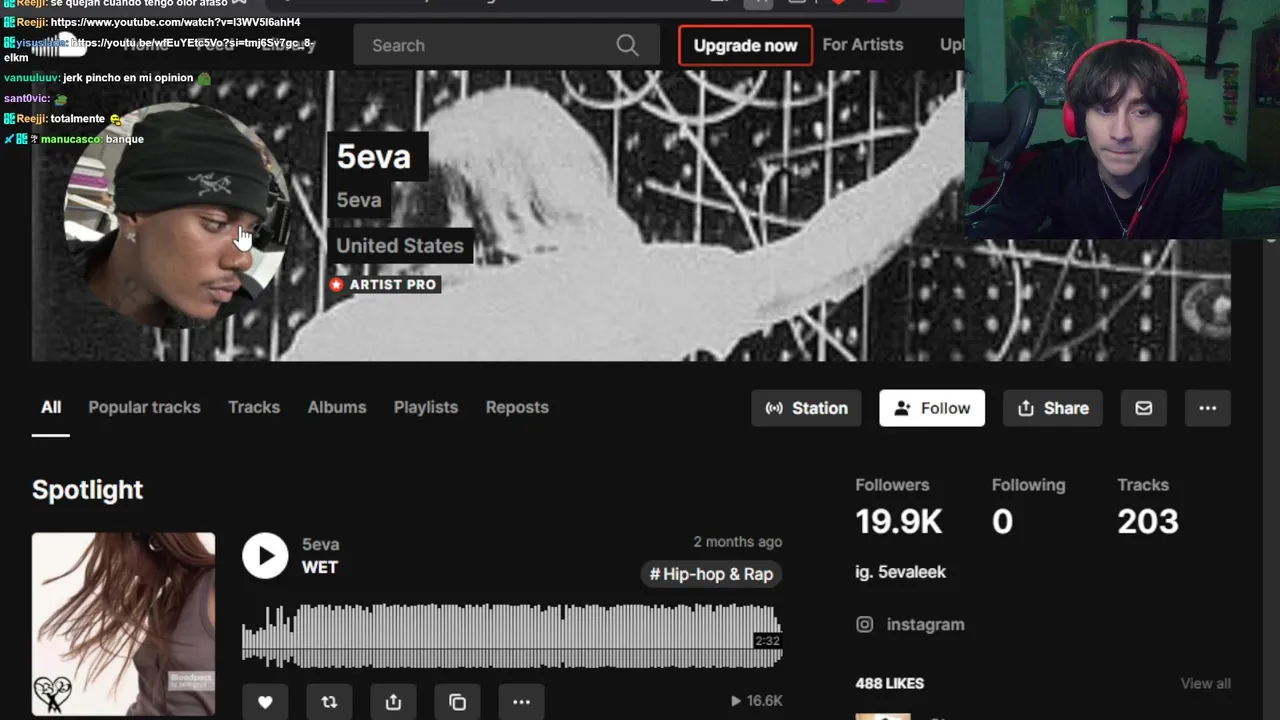
Task: Seek within the WET waveform
Action: point(512,635)
